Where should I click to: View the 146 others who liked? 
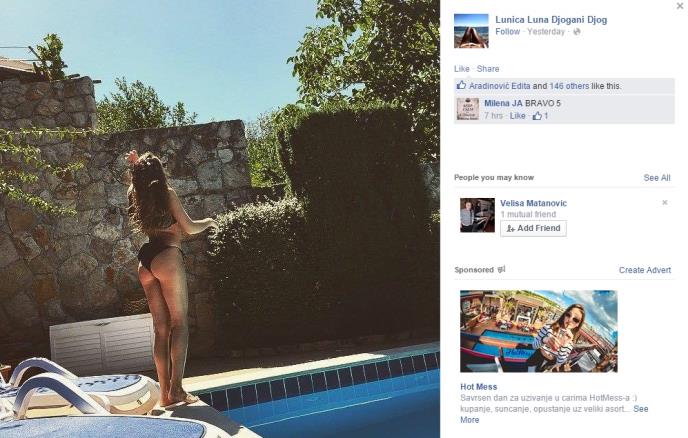click(x=569, y=86)
